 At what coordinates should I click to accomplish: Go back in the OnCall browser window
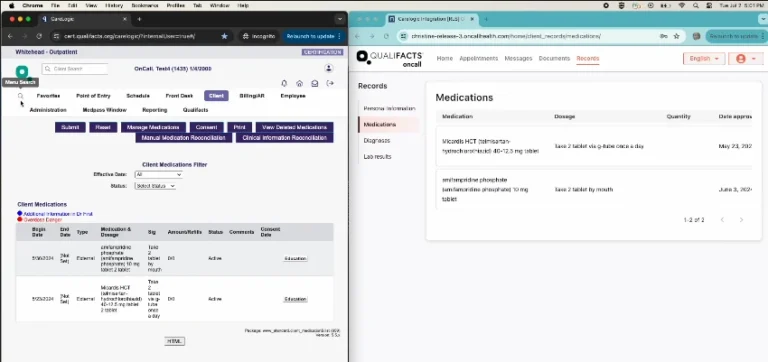358,36
